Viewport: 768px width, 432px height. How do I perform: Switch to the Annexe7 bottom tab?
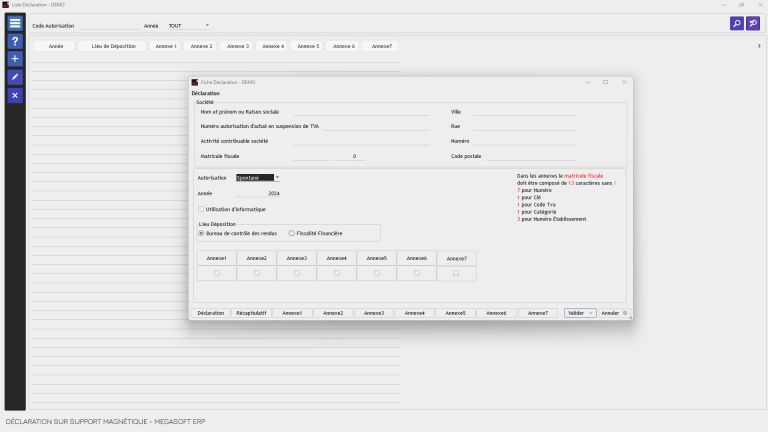tap(538, 313)
